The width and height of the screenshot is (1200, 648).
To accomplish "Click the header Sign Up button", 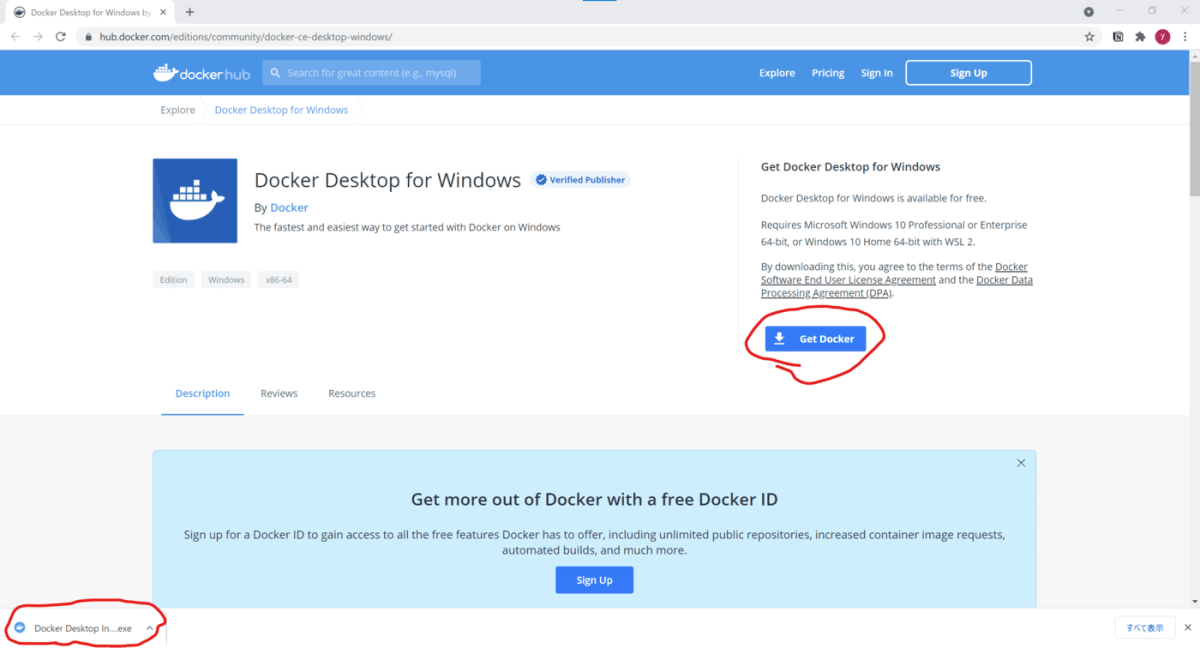I will click(968, 73).
